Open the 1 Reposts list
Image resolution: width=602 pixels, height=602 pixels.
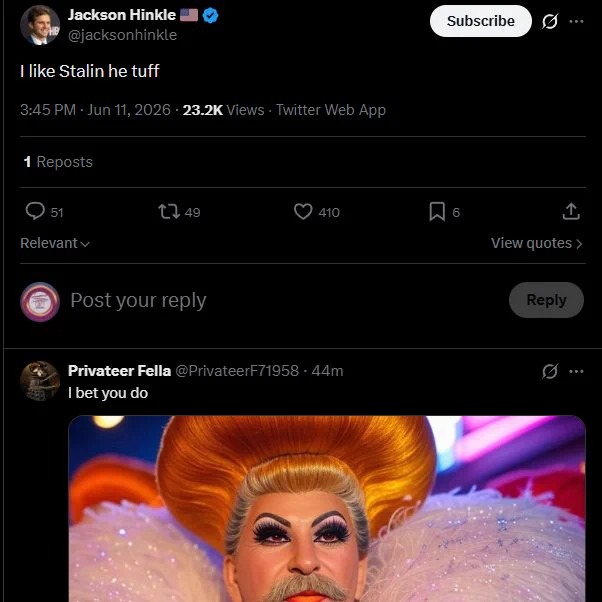point(58,162)
